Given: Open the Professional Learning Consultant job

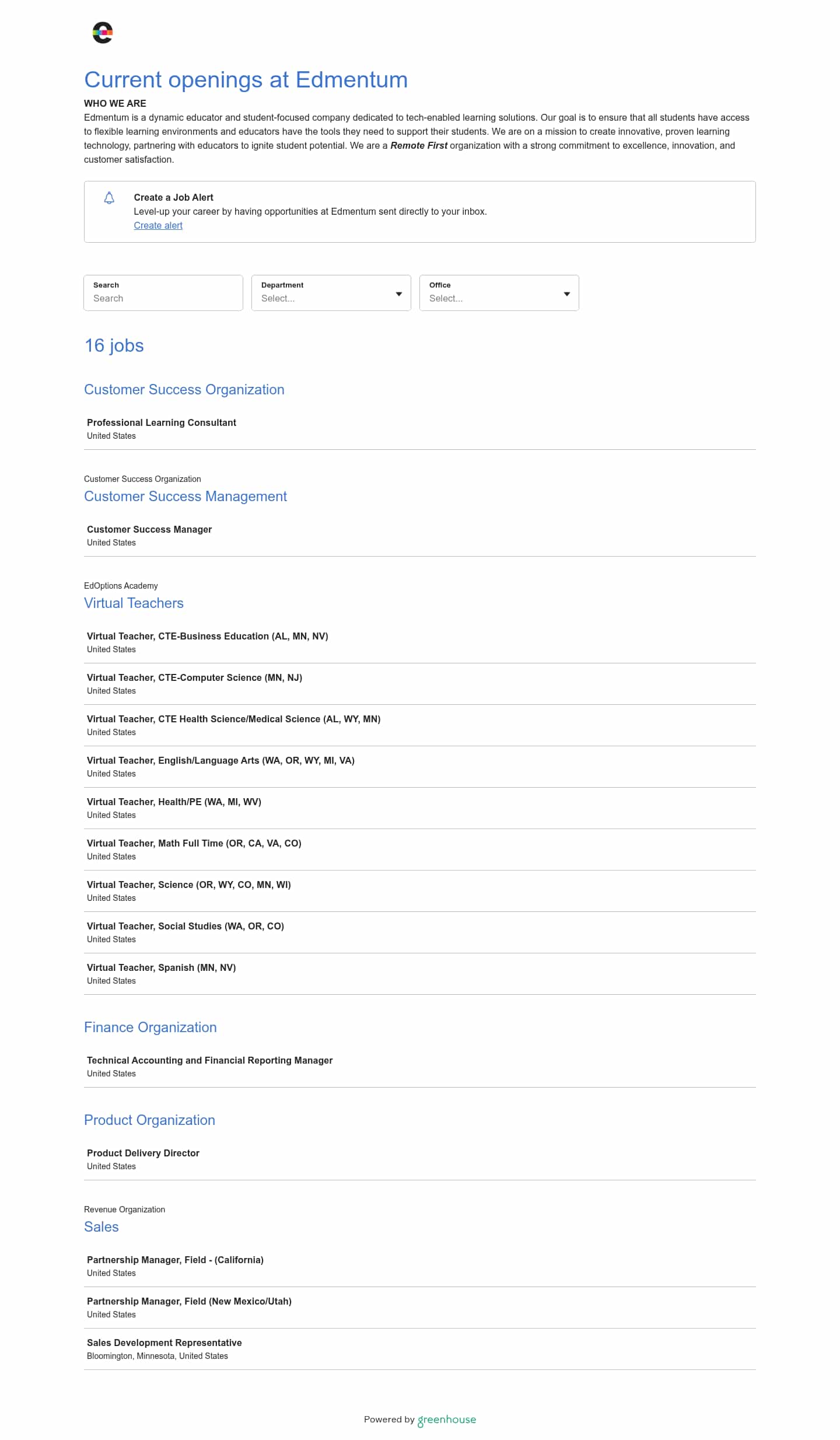Looking at the screenshot, I should click(420, 429).
